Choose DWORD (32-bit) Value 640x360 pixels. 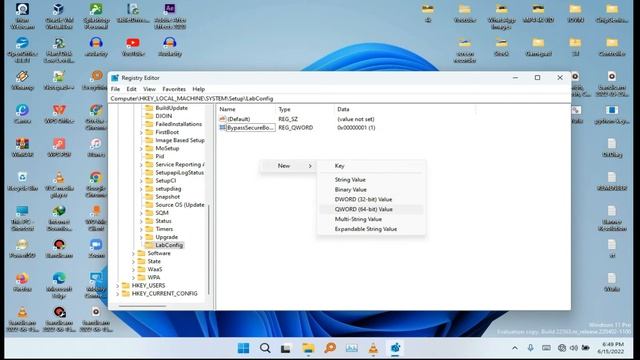tap(371, 199)
